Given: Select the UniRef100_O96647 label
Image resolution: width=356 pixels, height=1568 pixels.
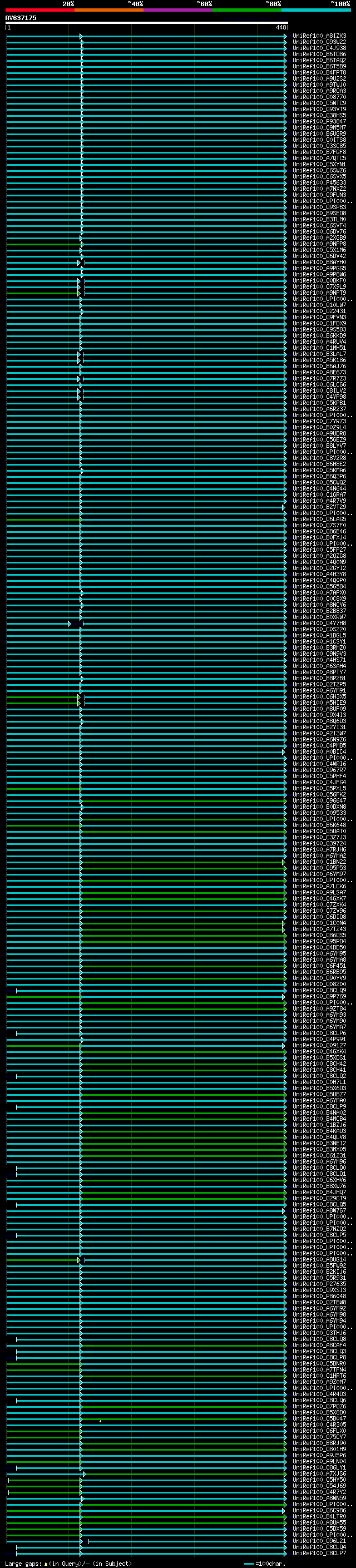Looking at the screenshot, I should coord(319,800).
